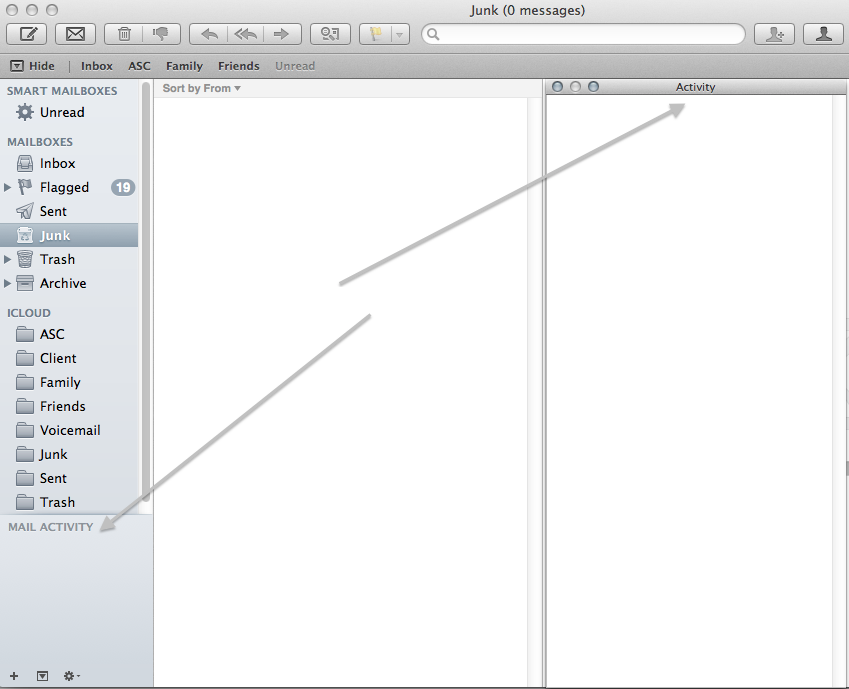Screen dimensions: 849x689
Task: Open iCloud Trash folder
Action: [69, 502]
